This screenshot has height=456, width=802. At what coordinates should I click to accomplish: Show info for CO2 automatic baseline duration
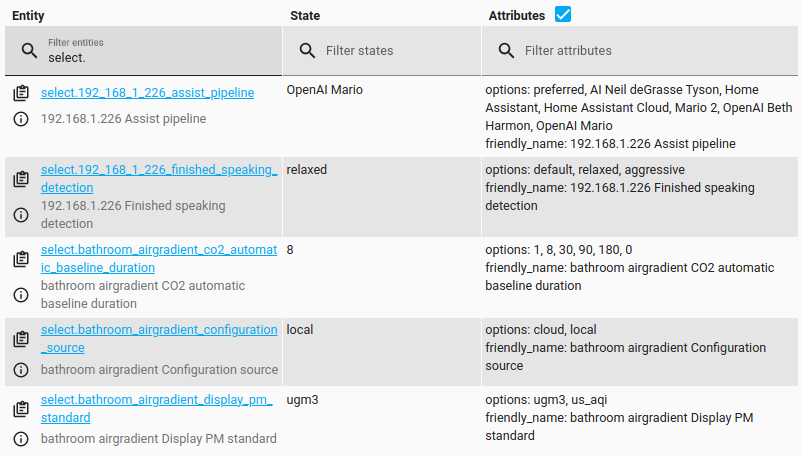click(21, 295)
